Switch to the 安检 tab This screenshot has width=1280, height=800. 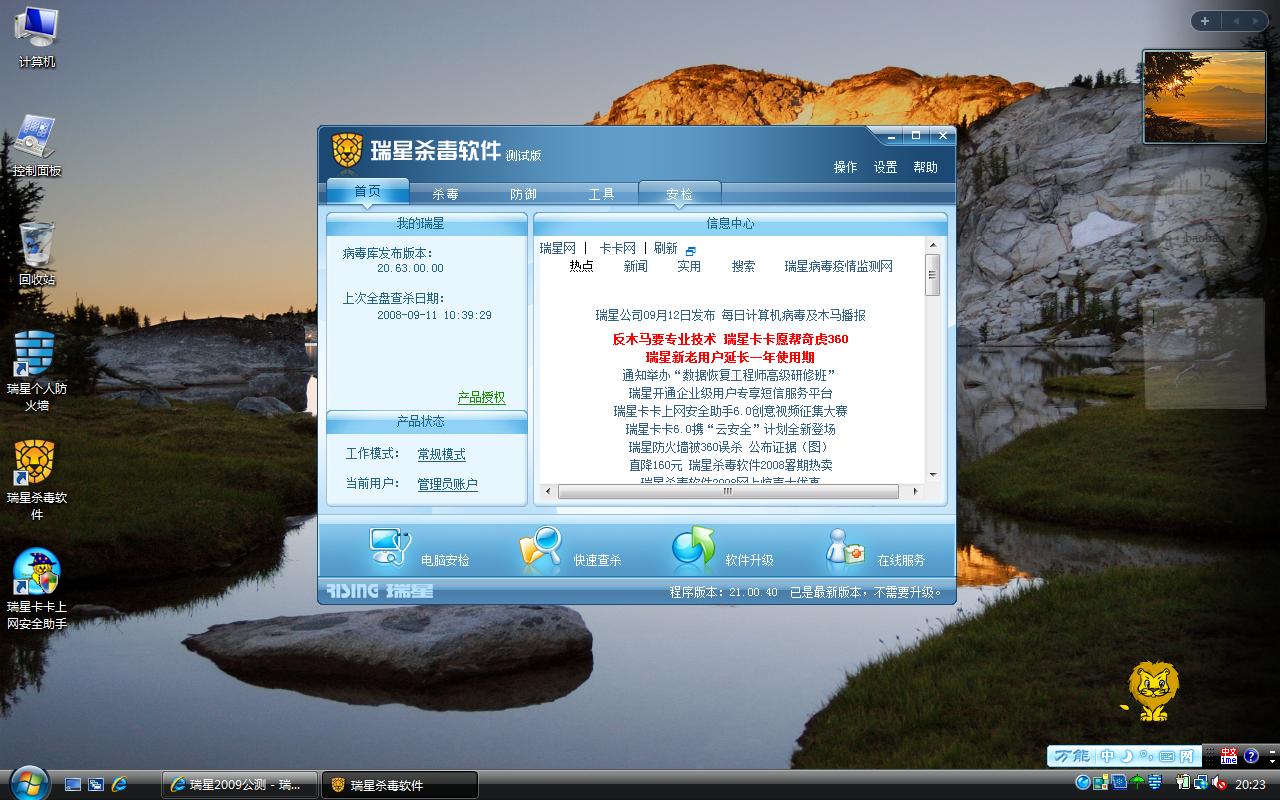point(679,194)
